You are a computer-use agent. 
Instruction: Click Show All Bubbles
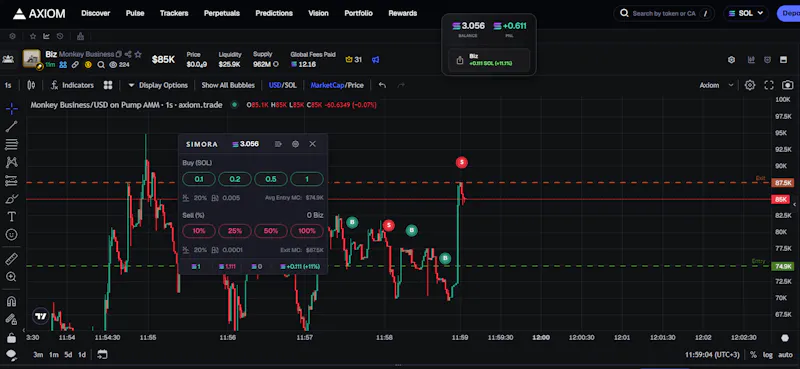[228, 85]
